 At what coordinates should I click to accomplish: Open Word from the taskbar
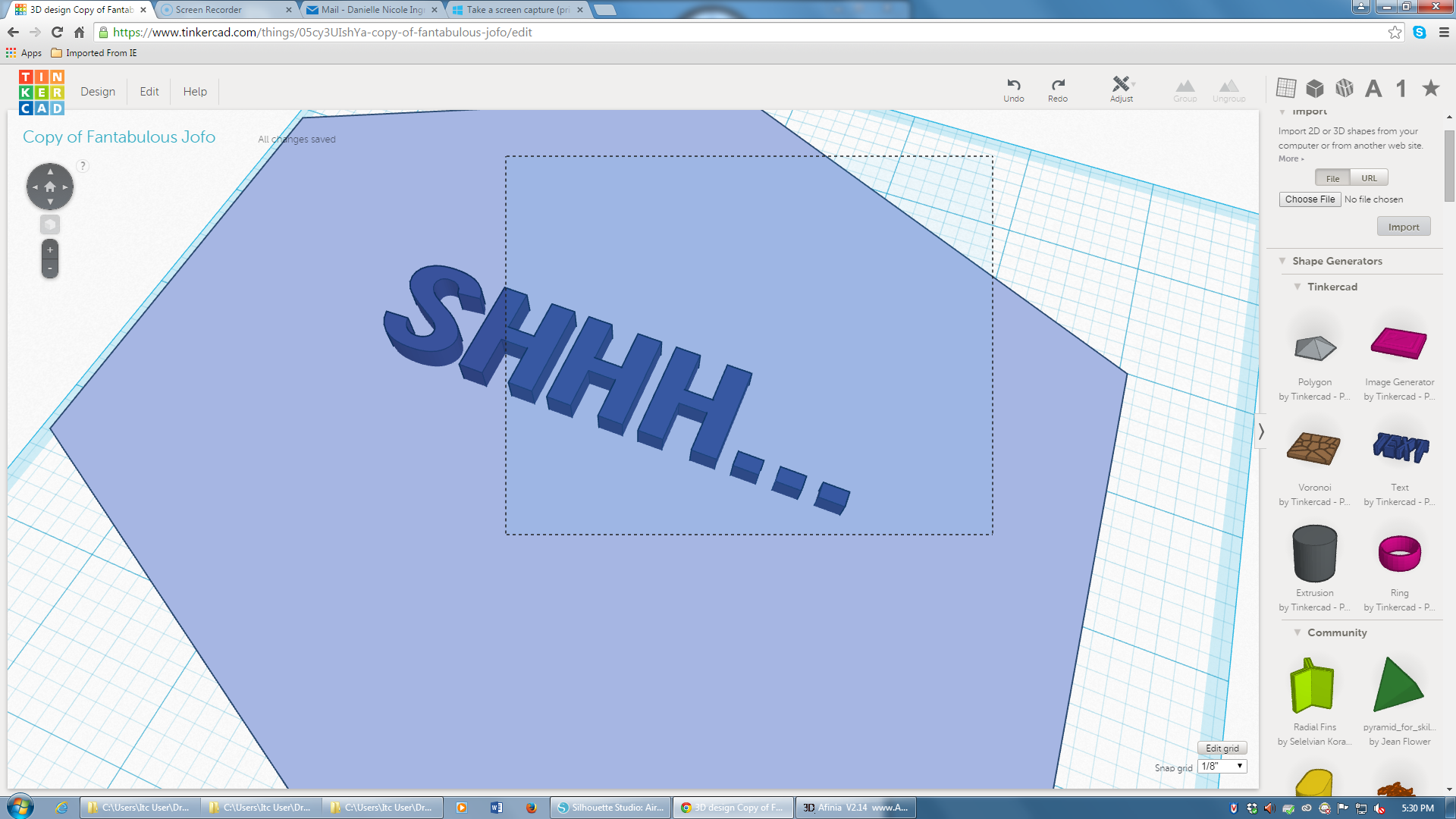point(497,808)
